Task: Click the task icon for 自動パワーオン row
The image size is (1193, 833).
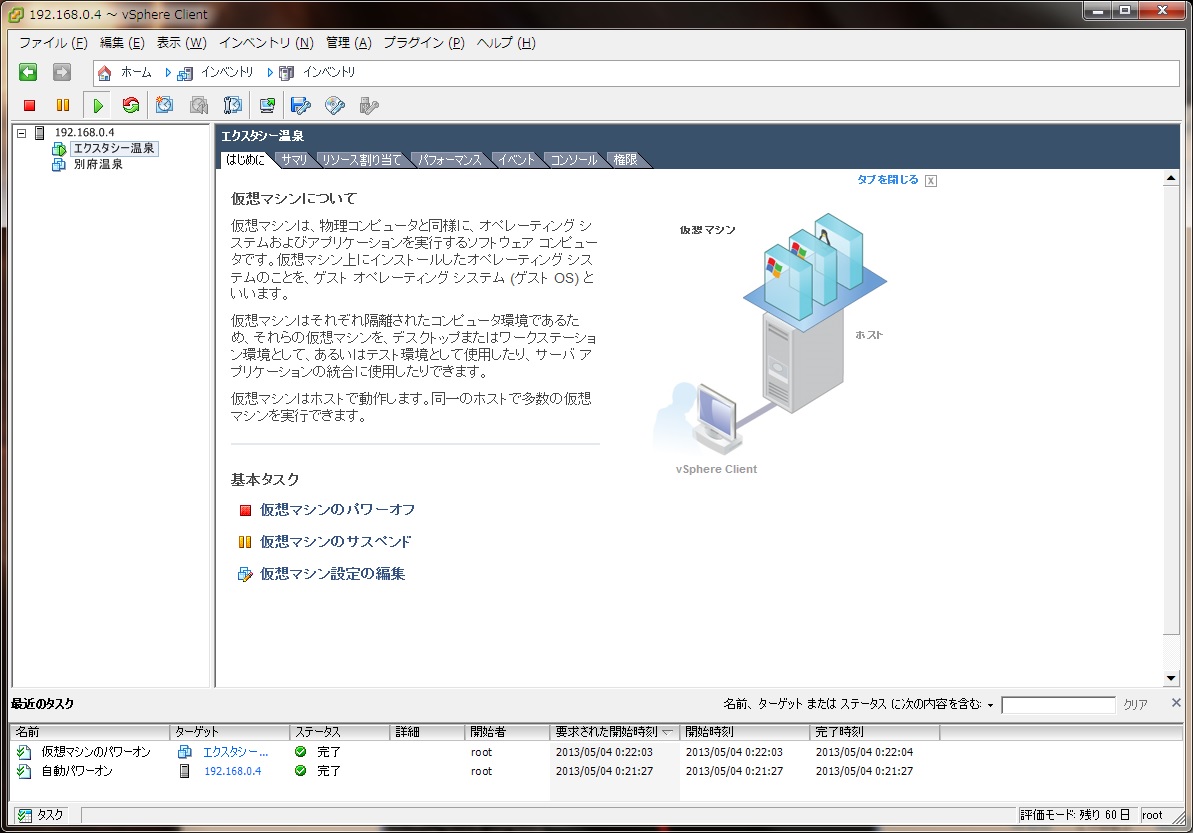Action: (x=24, y=771)
